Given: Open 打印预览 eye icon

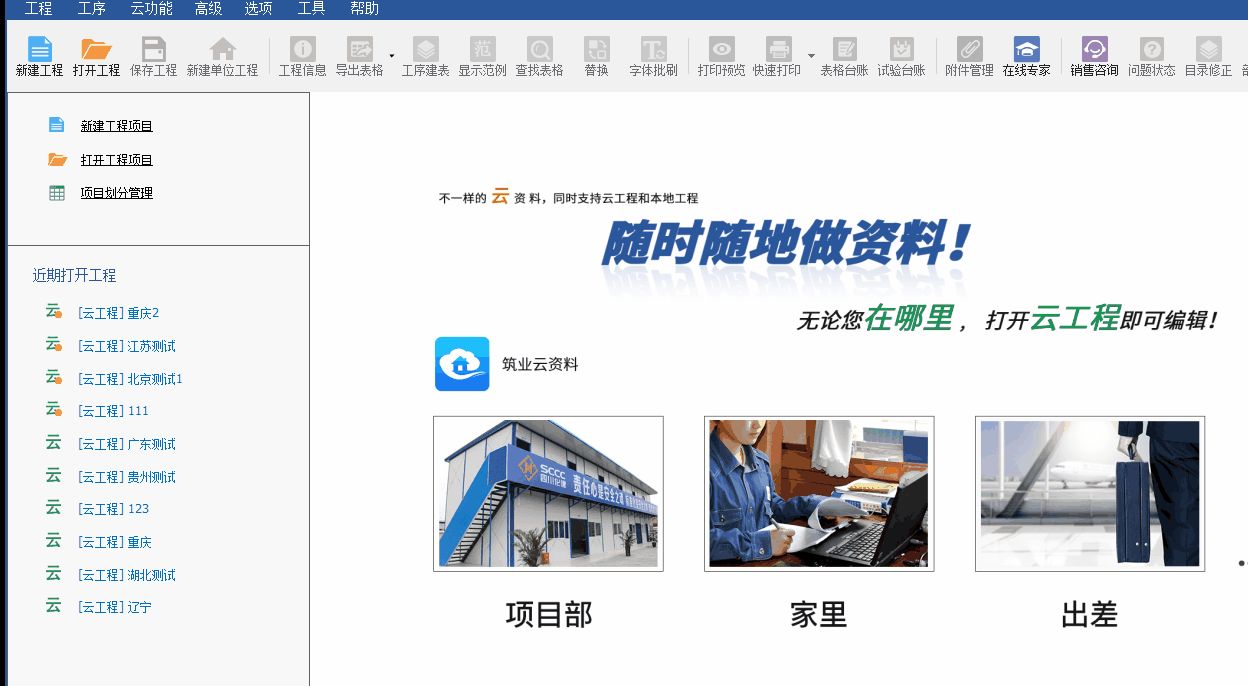Looking at the screenshot, I should point(721,50).
